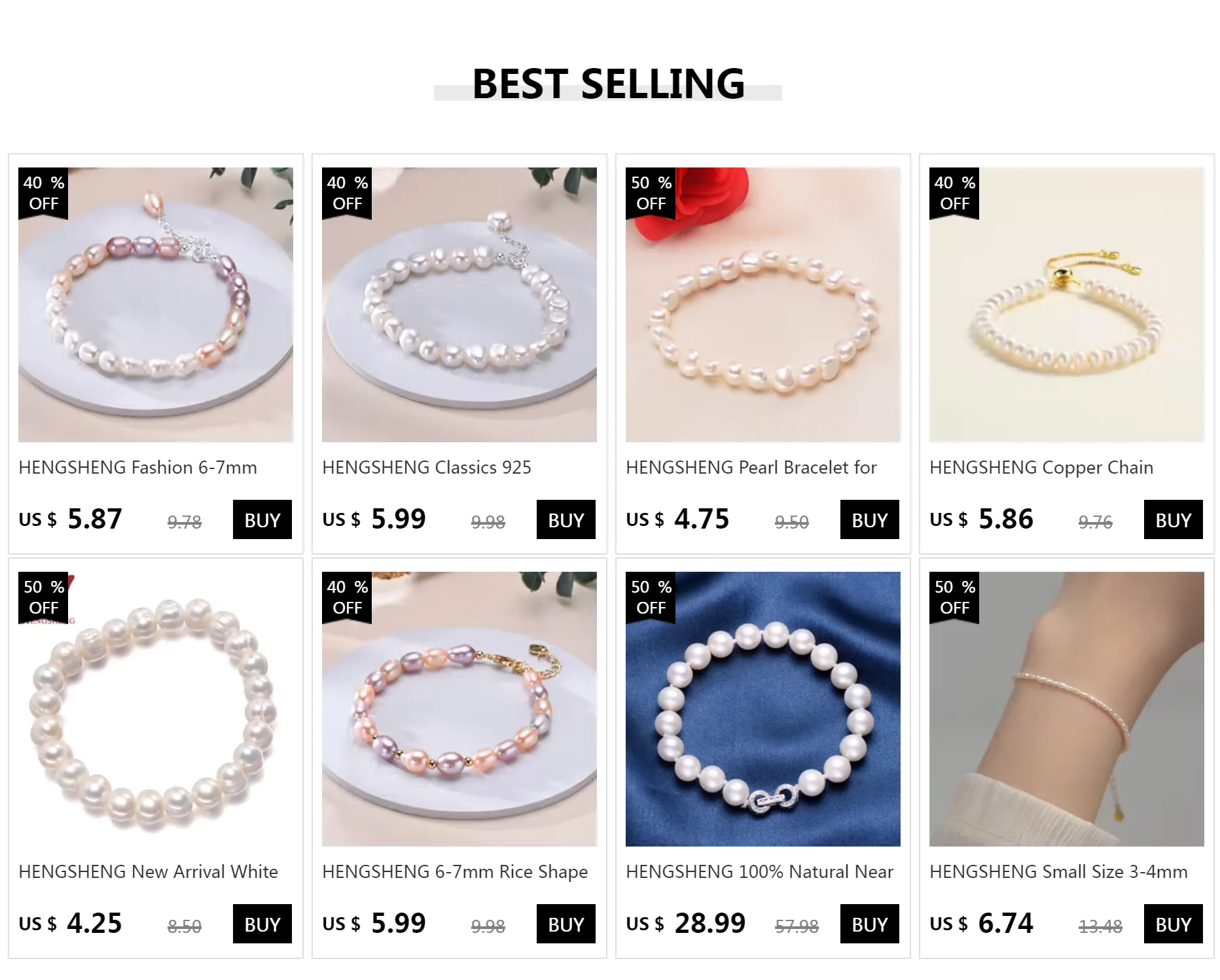View pearl bracelet on blue fabric image
Image resolution: width=1220 pixels, height=980 pixels.
[x=763, y=709]
